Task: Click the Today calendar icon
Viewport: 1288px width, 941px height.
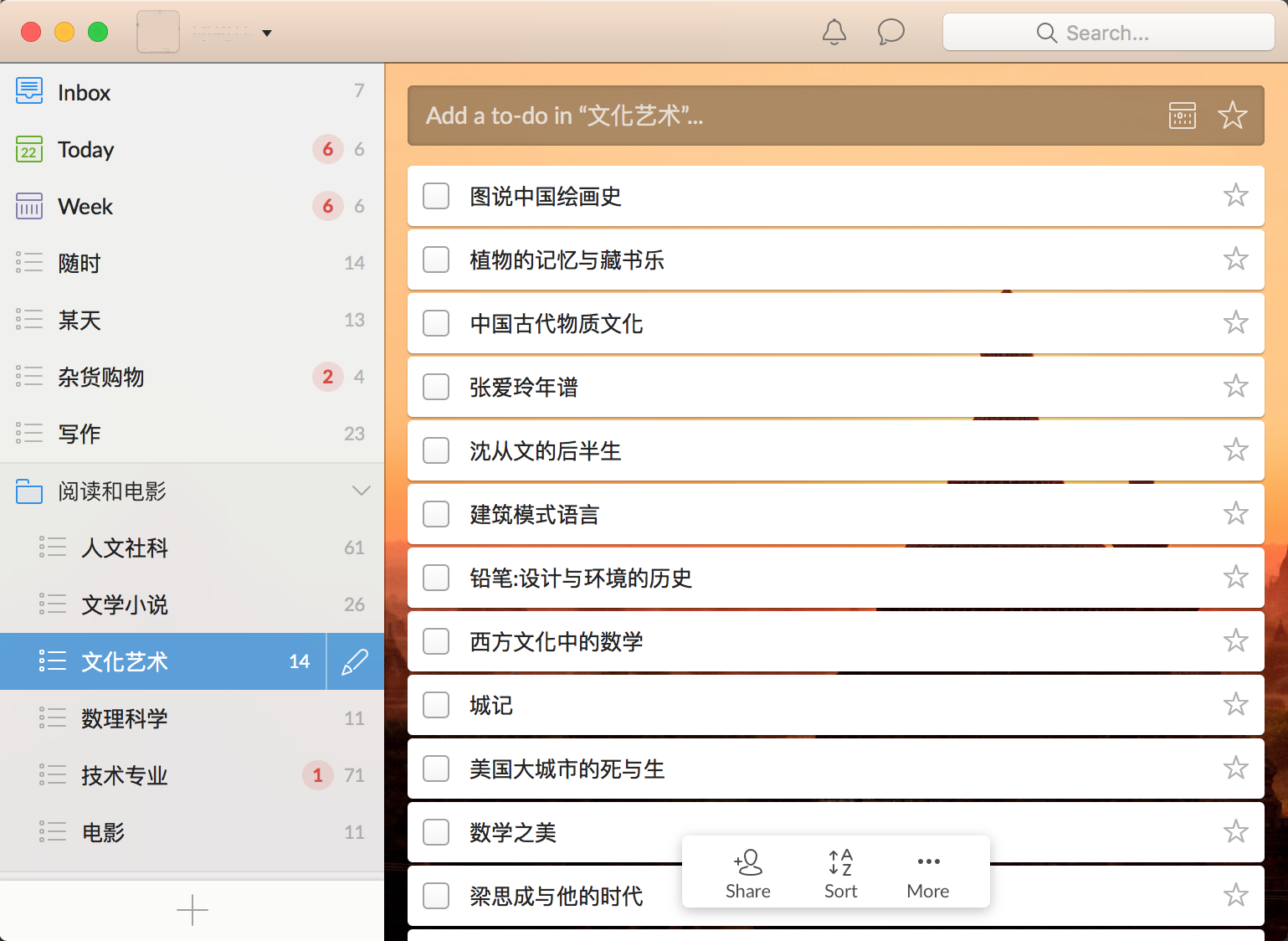Action: point(29,149)
